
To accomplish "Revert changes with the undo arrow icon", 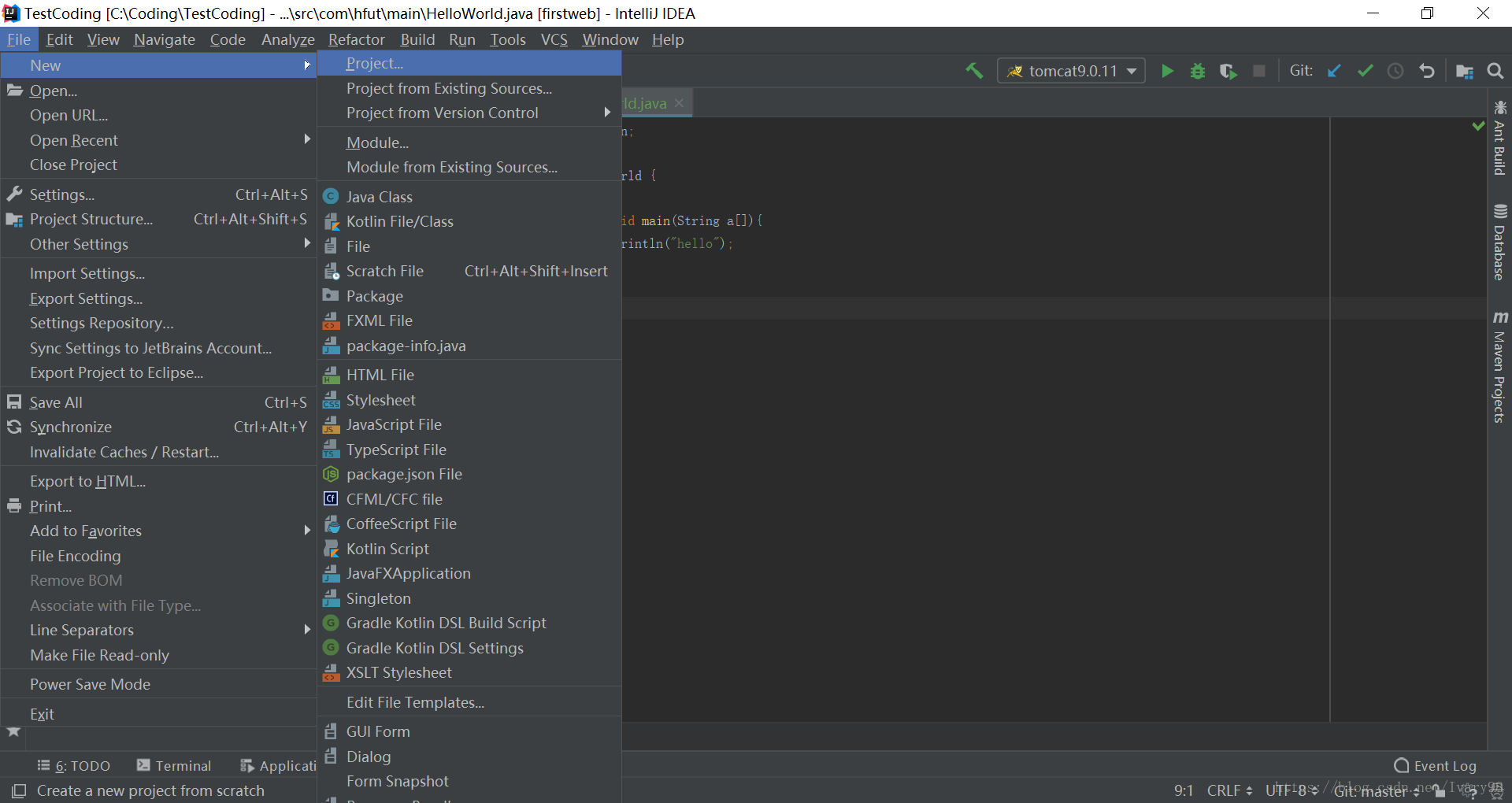I will (x=1426, y=71).
